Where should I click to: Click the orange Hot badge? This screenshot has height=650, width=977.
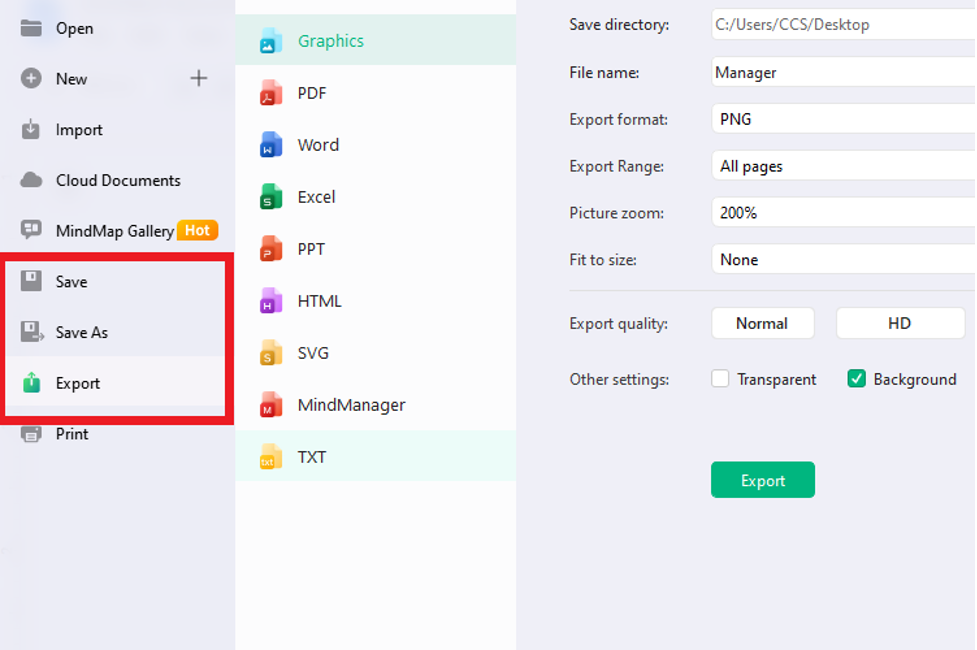pyautogui.click(x=198, y=230)
